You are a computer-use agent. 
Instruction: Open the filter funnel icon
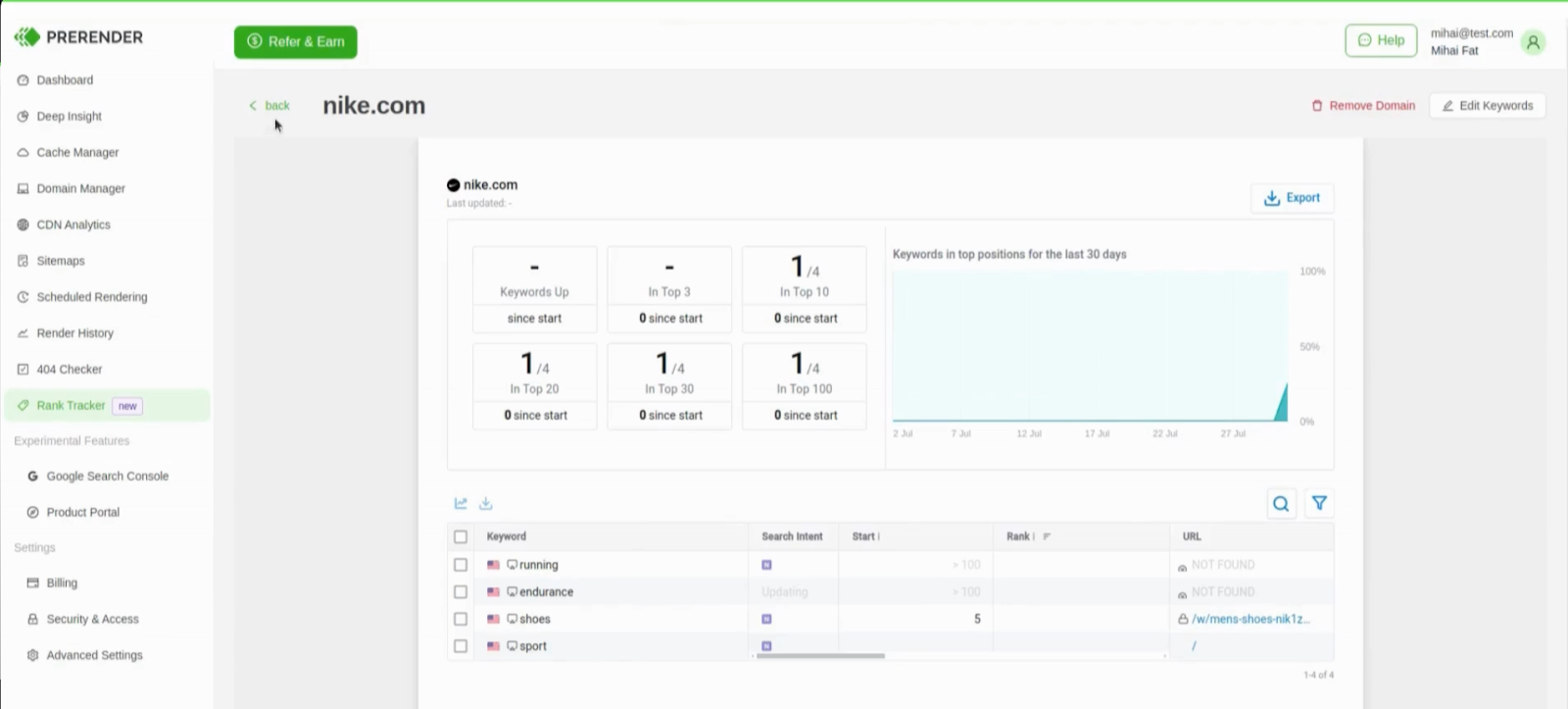[1319, 504]
